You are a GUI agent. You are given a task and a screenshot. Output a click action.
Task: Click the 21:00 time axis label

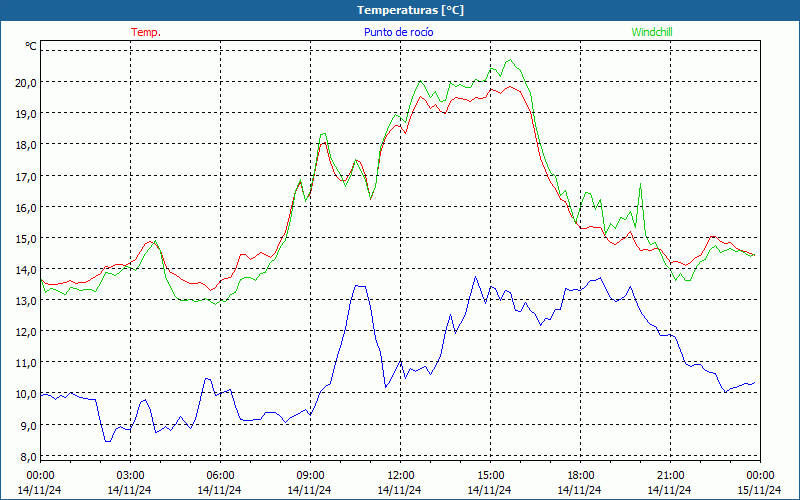click(x=670, y=476)
